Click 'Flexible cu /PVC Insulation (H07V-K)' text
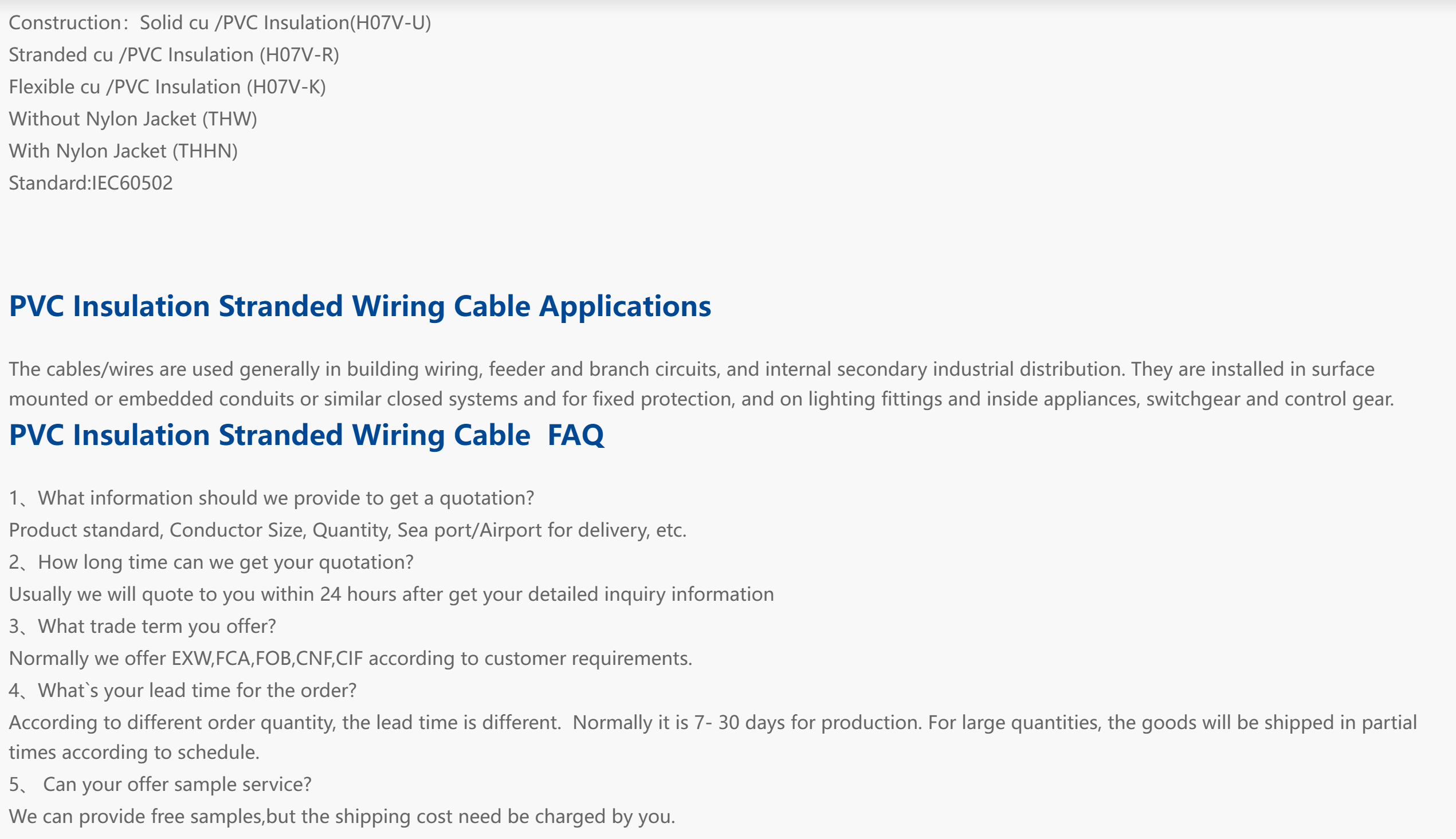1456x839 pixels. click(168, 87)
